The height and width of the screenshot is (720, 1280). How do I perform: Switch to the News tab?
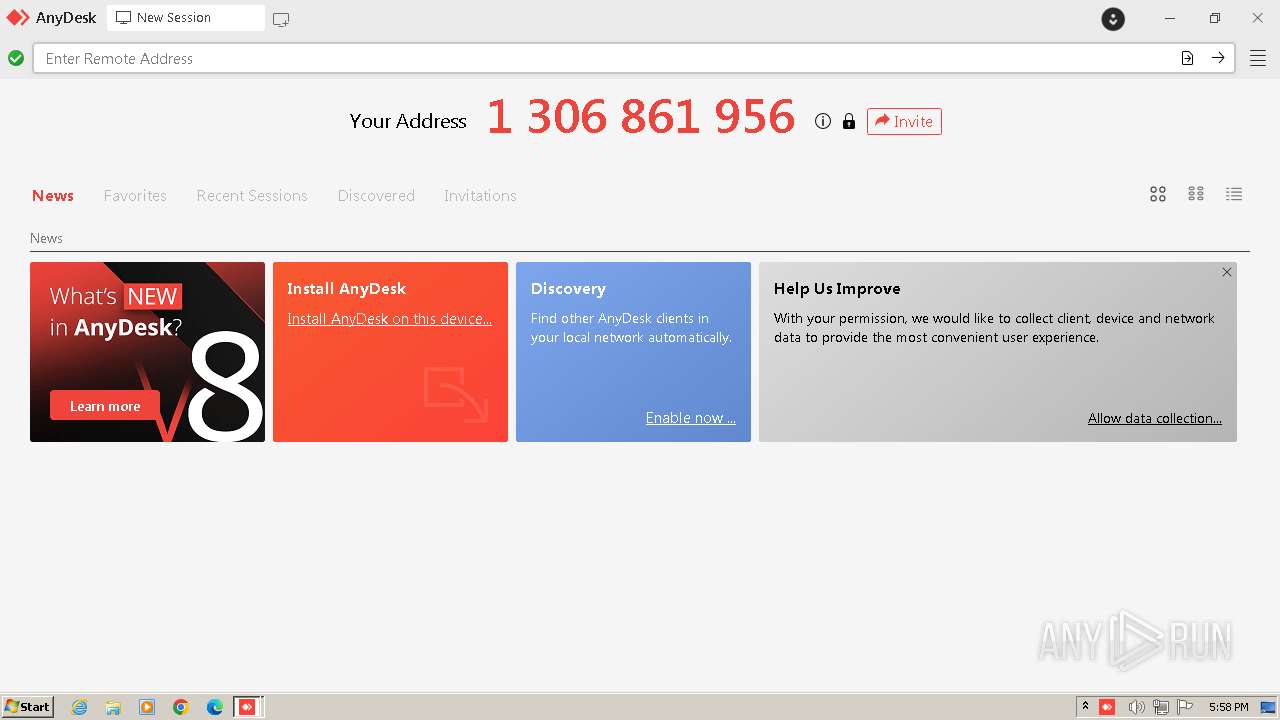tap(53, 195)
